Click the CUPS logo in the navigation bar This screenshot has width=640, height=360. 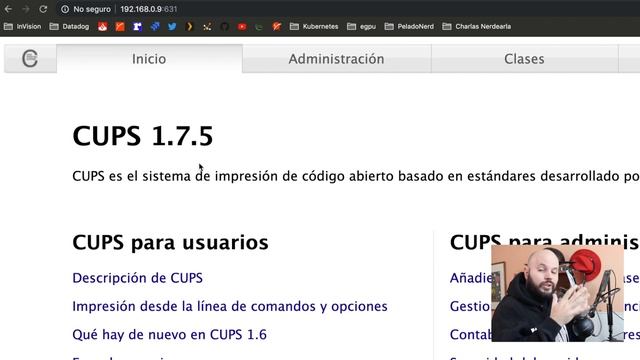pyautogui.click(x=30, y=59)
